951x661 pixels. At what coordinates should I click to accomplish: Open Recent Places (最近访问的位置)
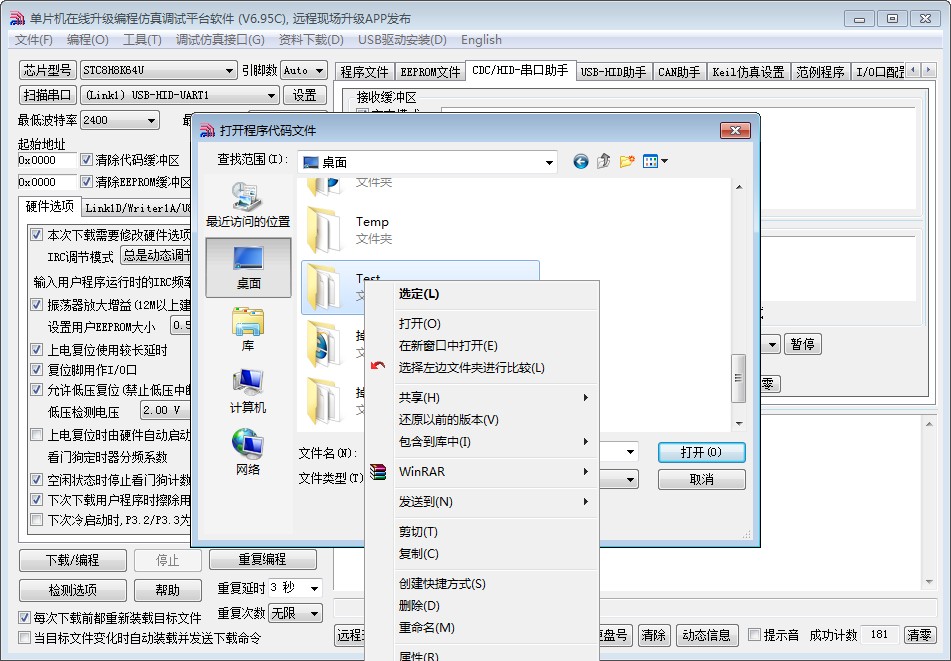point(247,205)
